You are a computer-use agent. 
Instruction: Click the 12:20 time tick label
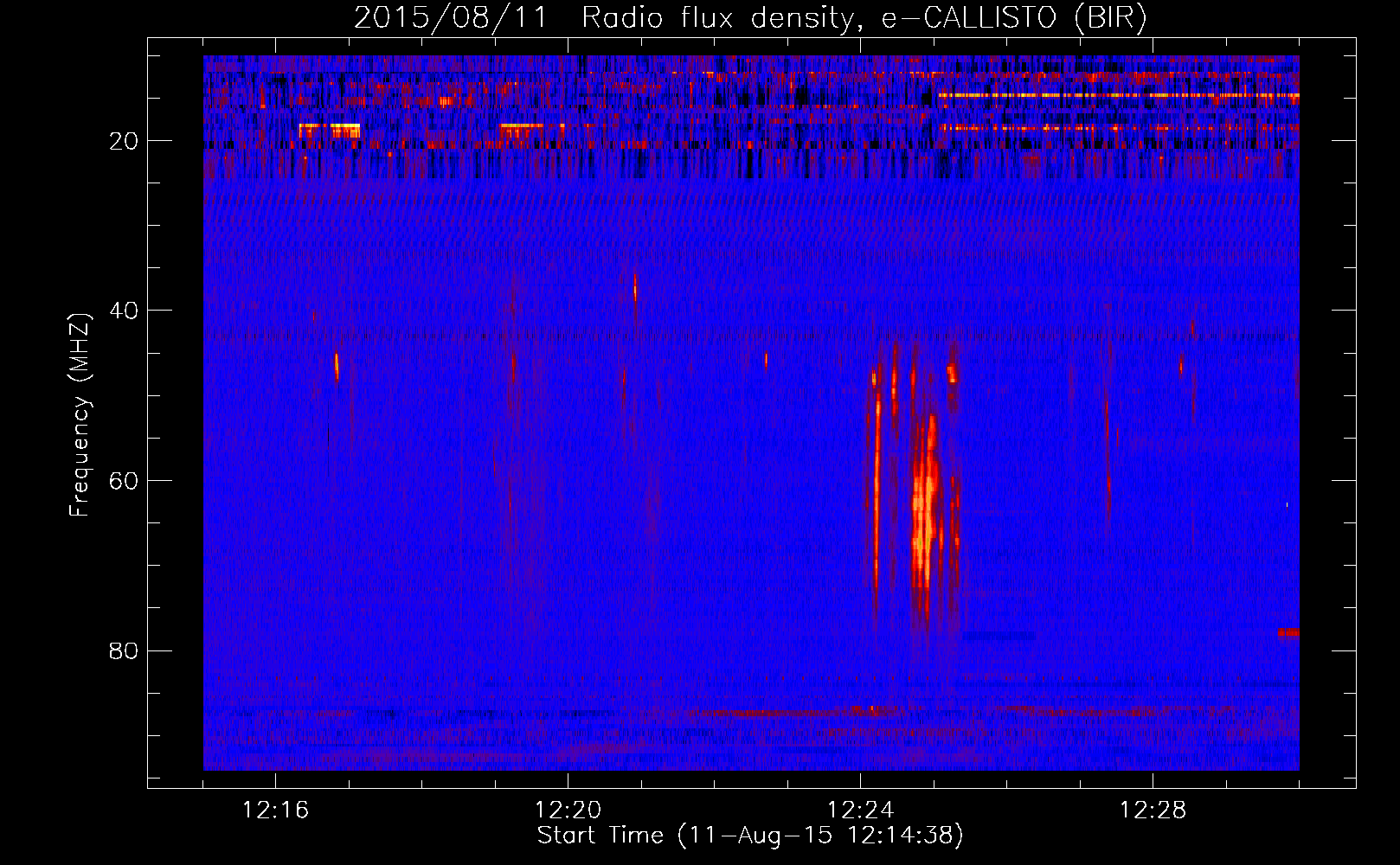(x=568, y=811)
